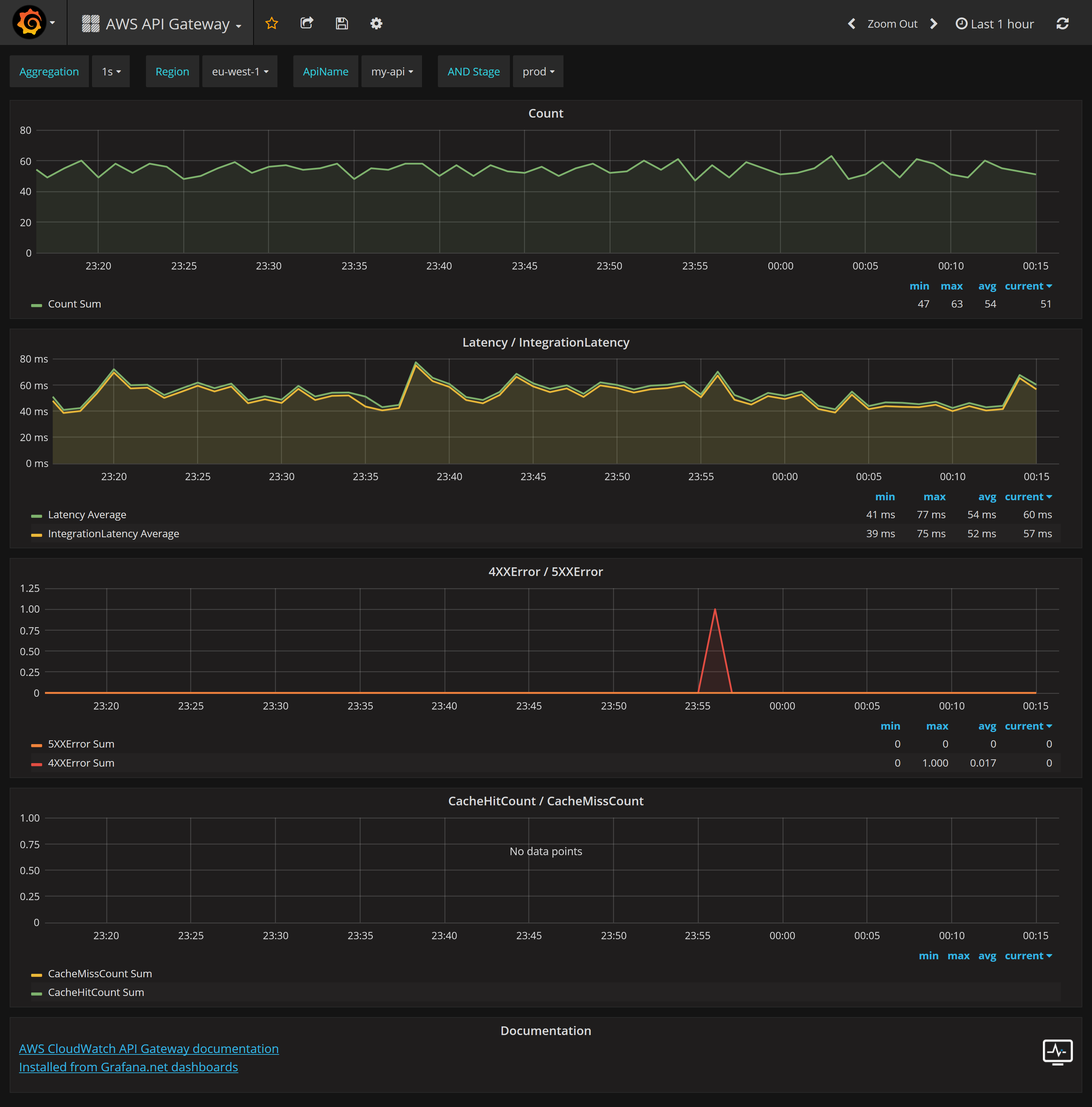The height and width of the screenshot is (1107, 1092).
Task: Open the Stage prod dropdown
Action: [538, 72]
